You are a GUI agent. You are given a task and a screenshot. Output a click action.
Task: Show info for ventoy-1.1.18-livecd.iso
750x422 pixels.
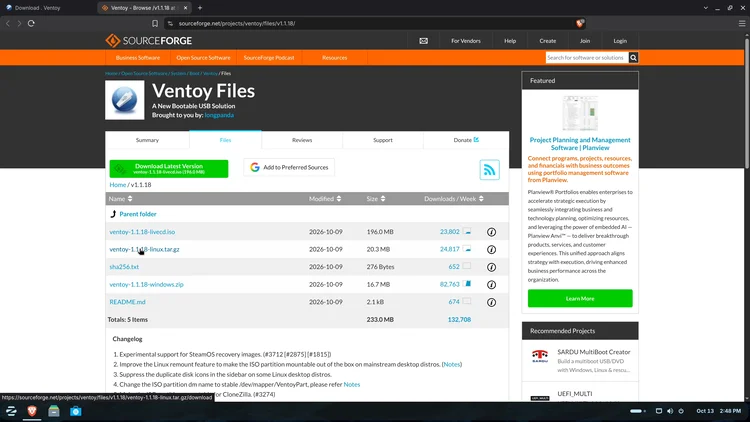coord(491,232)
